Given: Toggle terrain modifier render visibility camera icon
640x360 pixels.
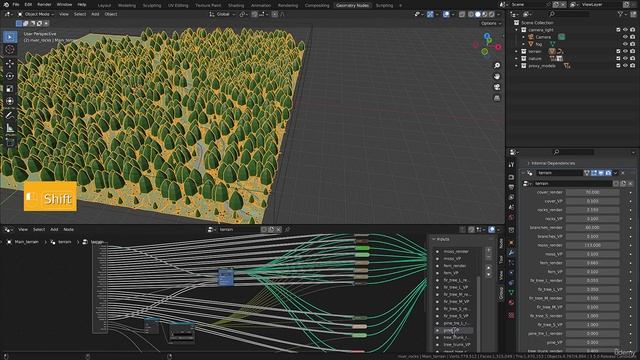Looking at the screenshot, I should tap(608, 173).
